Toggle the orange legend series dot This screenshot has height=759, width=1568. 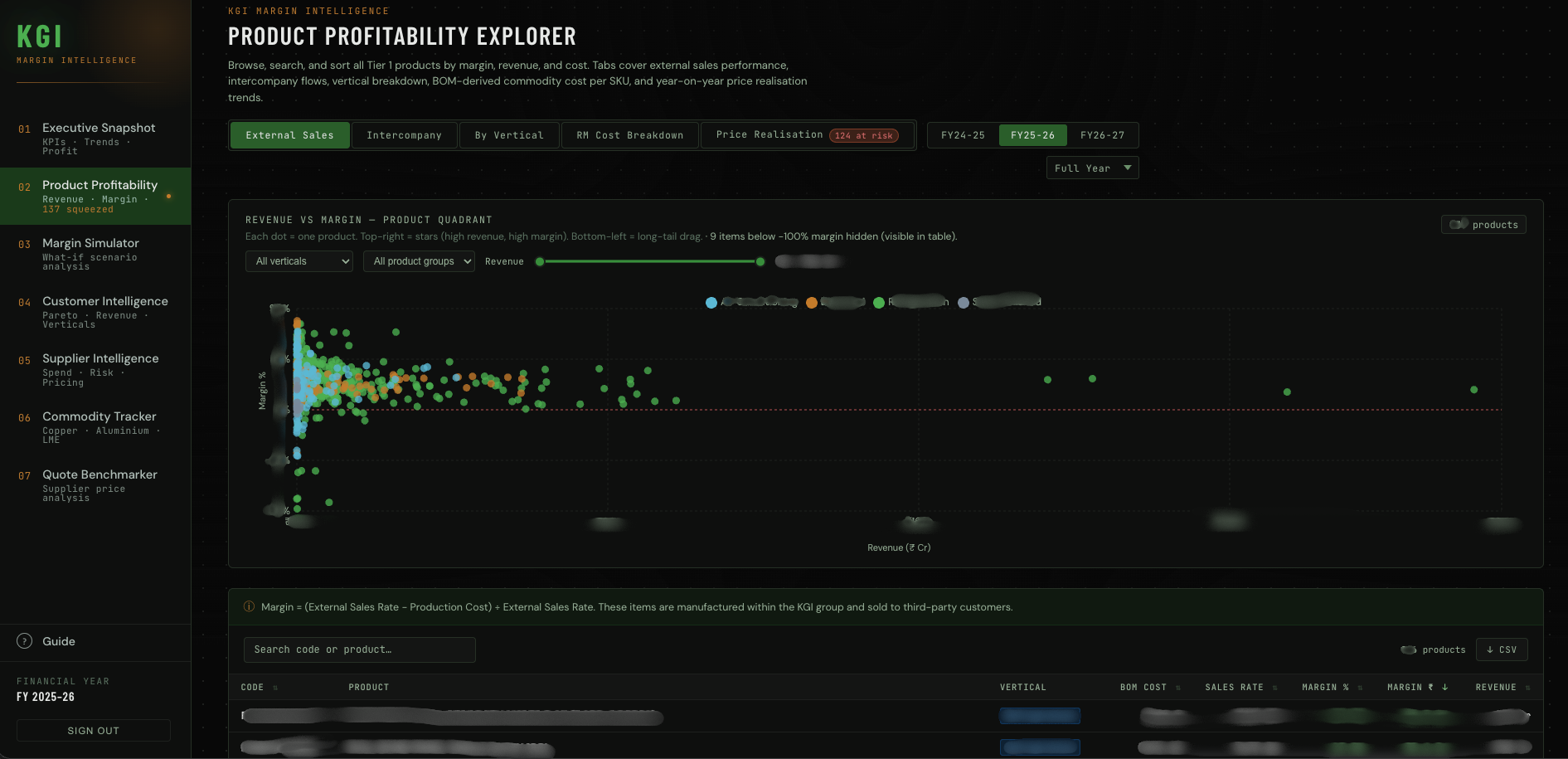click(812, 303)
